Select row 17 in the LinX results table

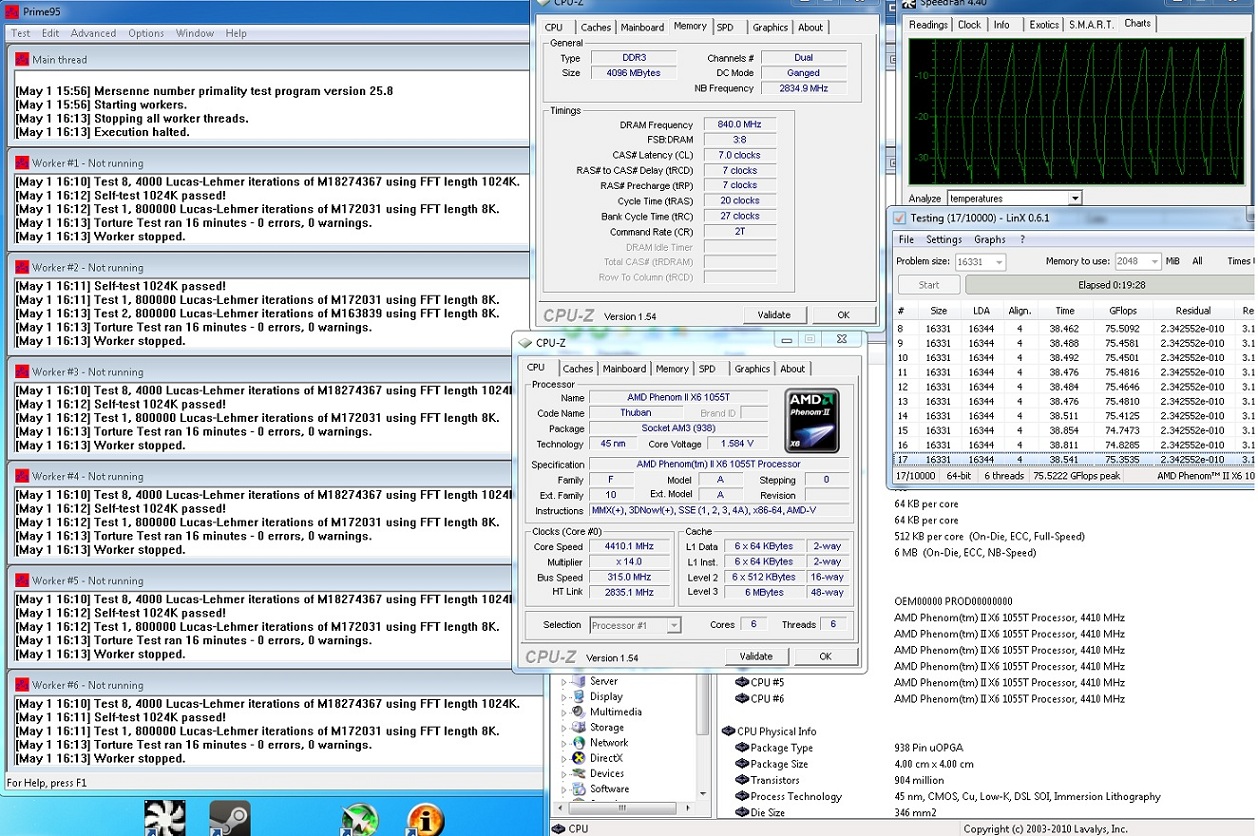(x=1073, y=460)
